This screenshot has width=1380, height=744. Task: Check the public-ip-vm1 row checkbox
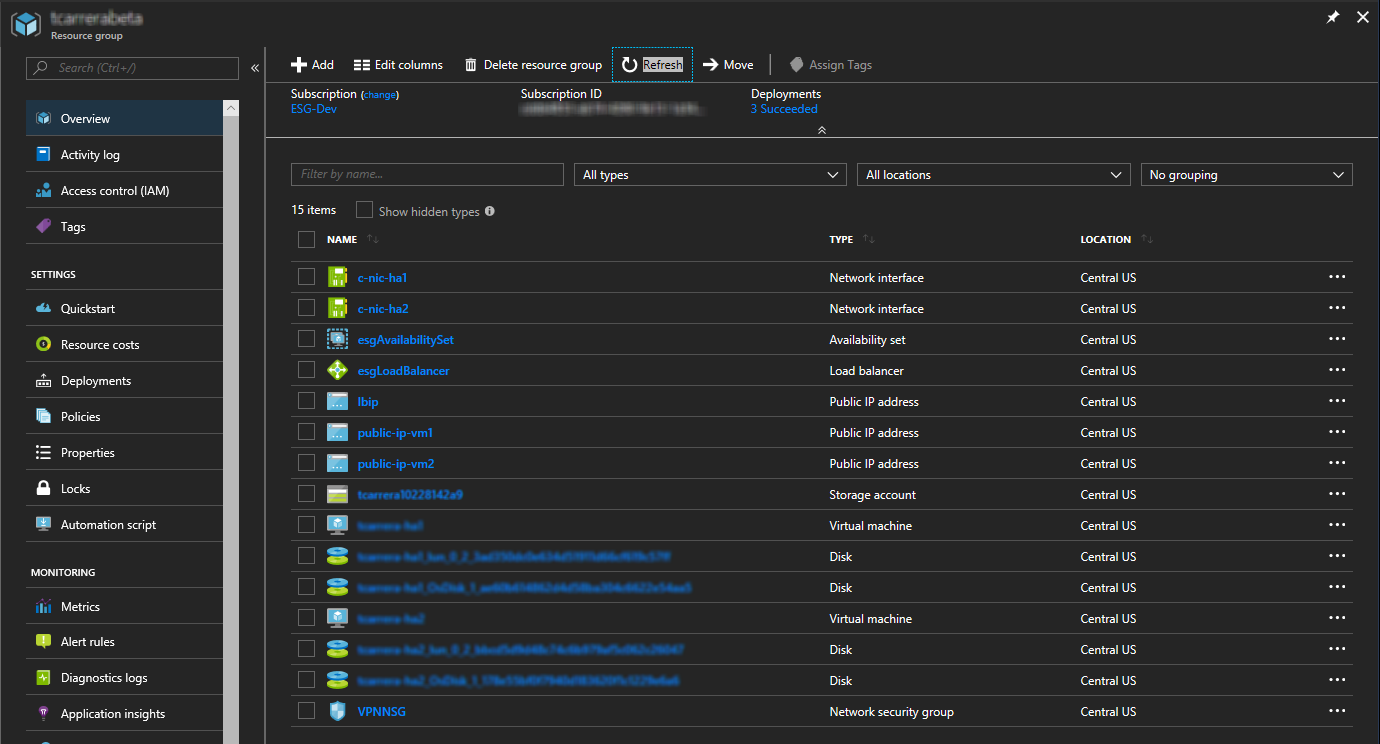[306, 432]
